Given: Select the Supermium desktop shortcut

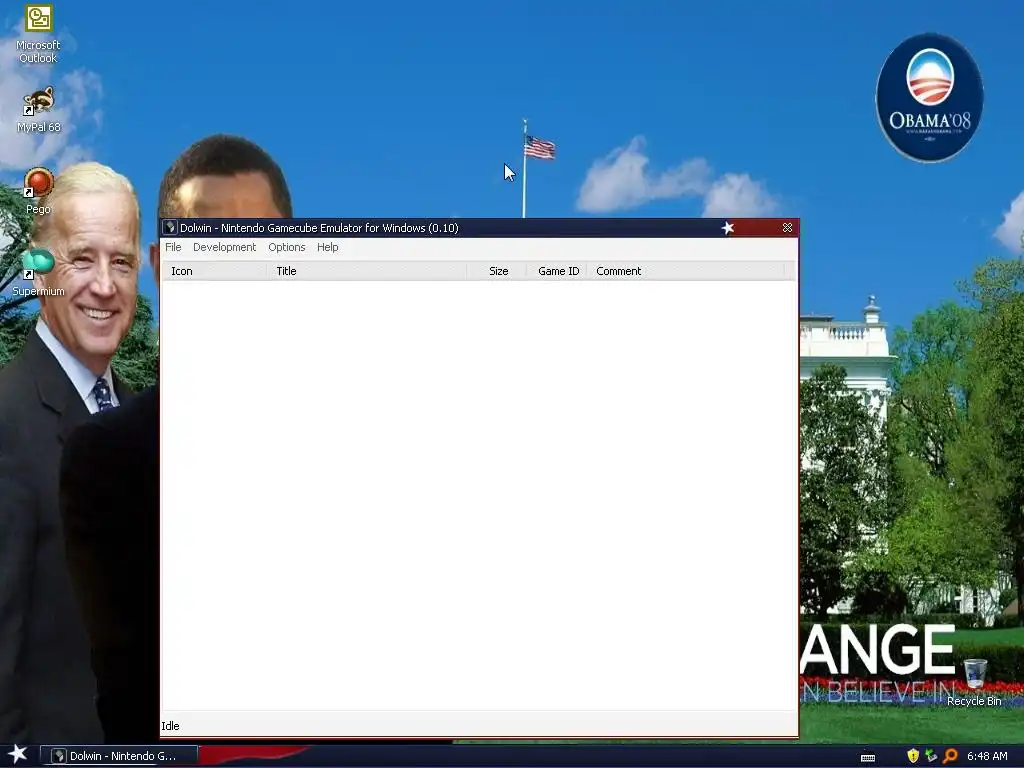Looking at the screenshot, I should coord(39,273).
